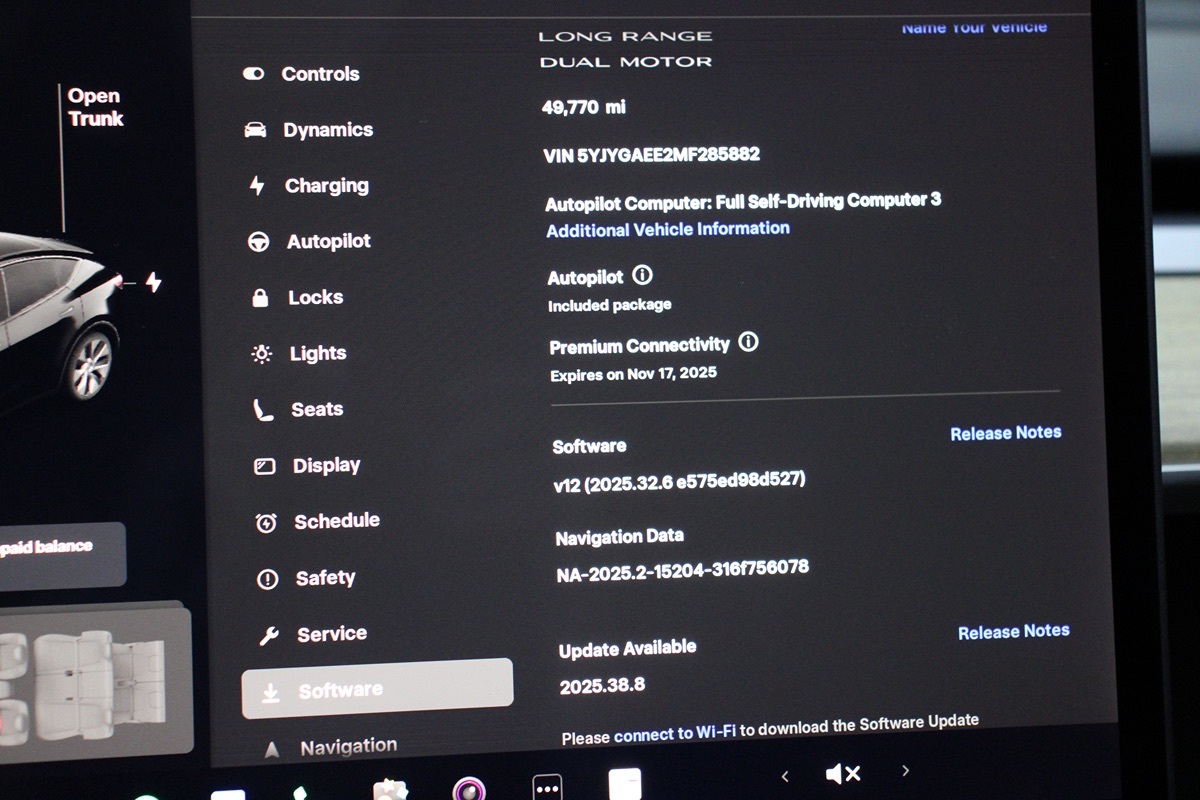Image resolution: width=1200 pixels, height=800 pixels.
Task: Open Additional Vehicle Information link
Action: pos(667,229)
